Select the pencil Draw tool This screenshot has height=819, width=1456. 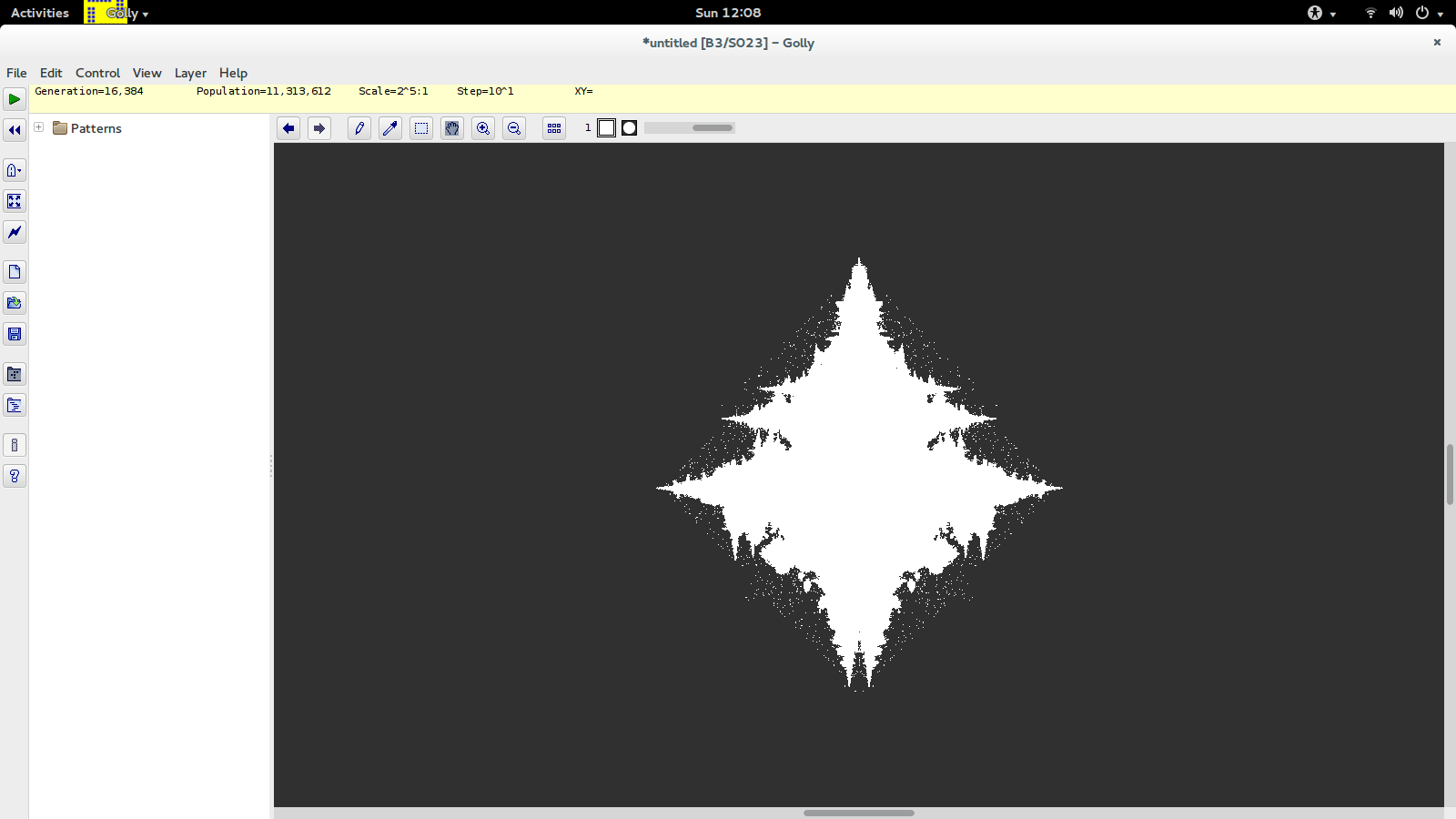pos(359,128)
